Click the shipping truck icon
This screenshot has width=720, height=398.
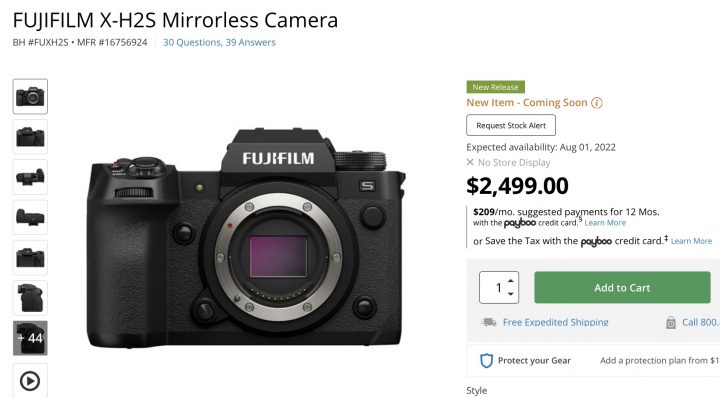489,322
